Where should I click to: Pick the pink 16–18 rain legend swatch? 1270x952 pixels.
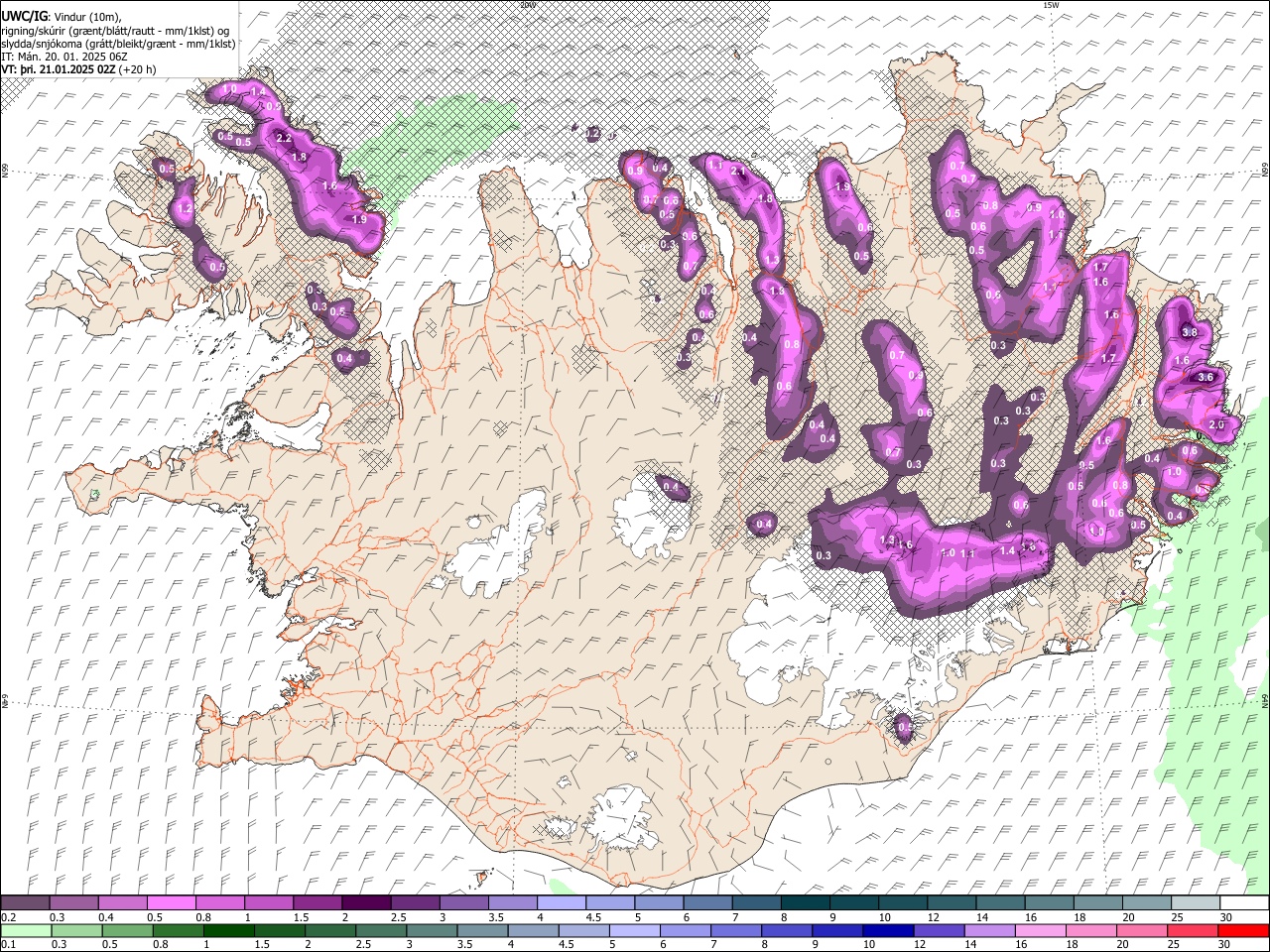1040,930
